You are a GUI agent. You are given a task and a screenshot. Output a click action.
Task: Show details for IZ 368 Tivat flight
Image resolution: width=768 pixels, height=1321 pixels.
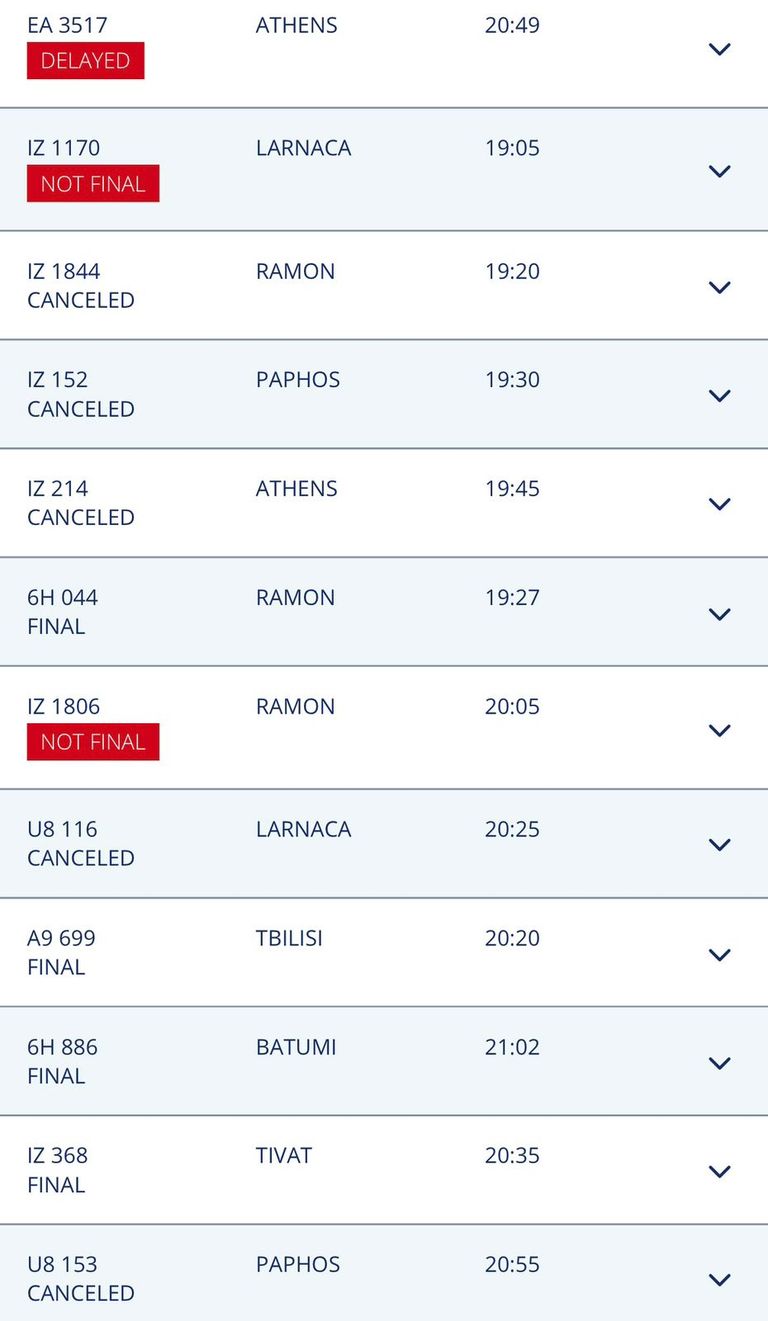[719, 1171]
